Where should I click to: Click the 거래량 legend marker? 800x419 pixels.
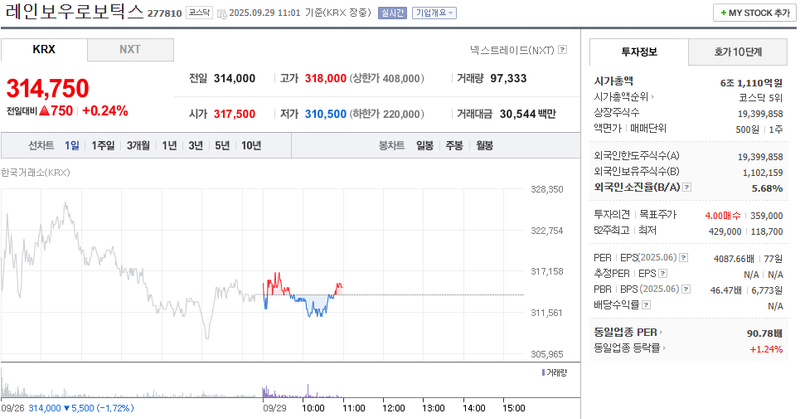pyautogui.click(x=543, y=373)
